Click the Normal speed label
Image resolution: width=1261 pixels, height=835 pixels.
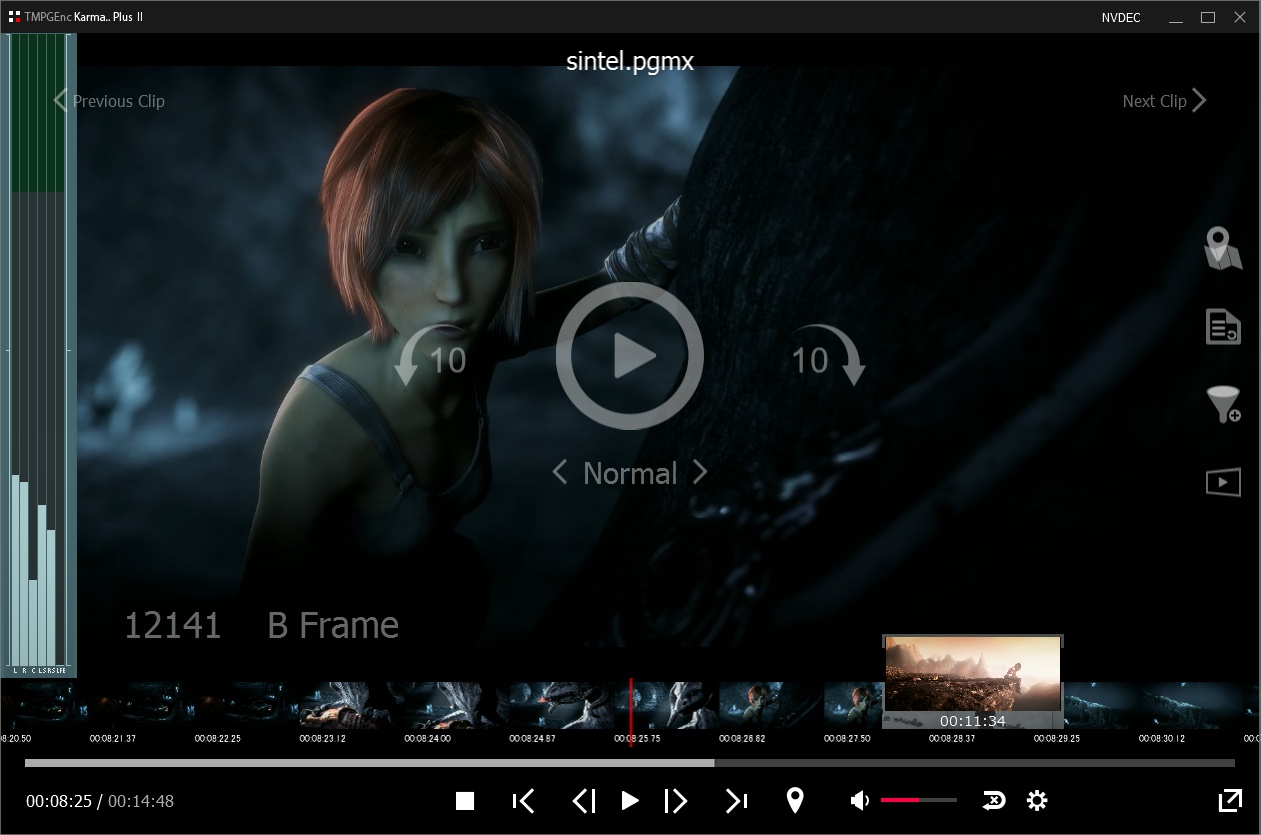(630, 473)
